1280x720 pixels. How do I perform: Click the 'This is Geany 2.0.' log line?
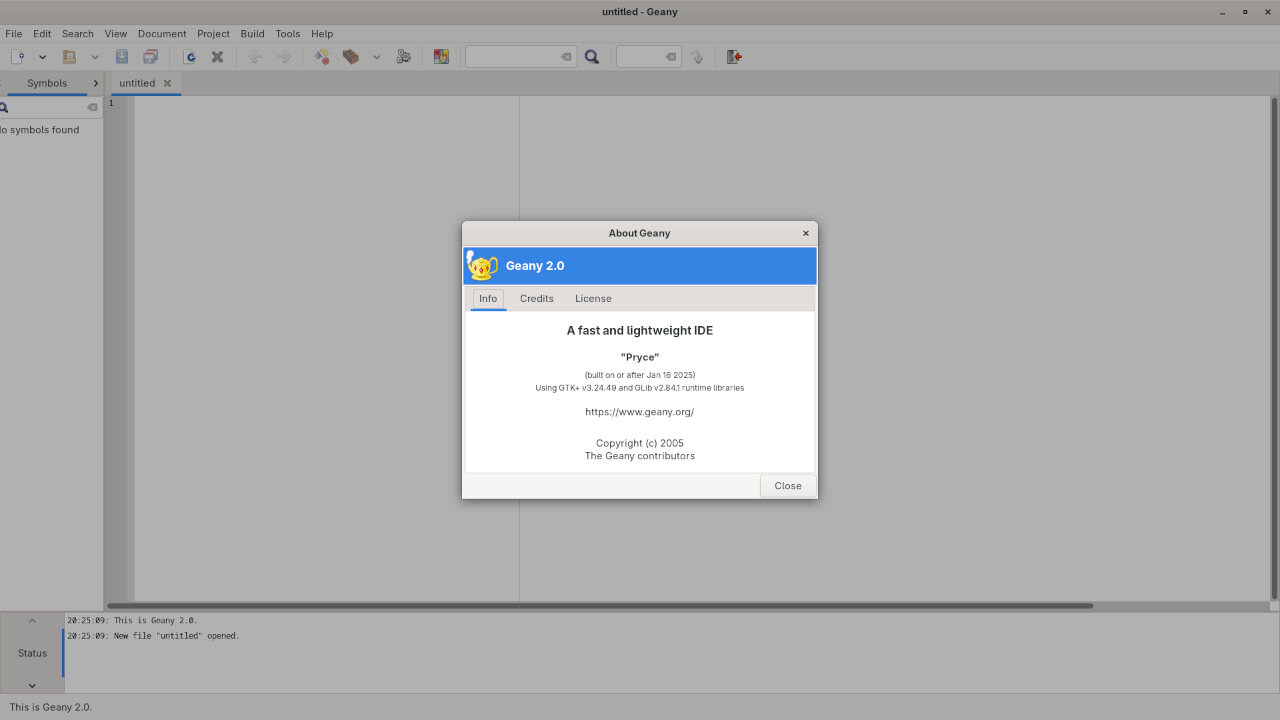tap(132, 621)
